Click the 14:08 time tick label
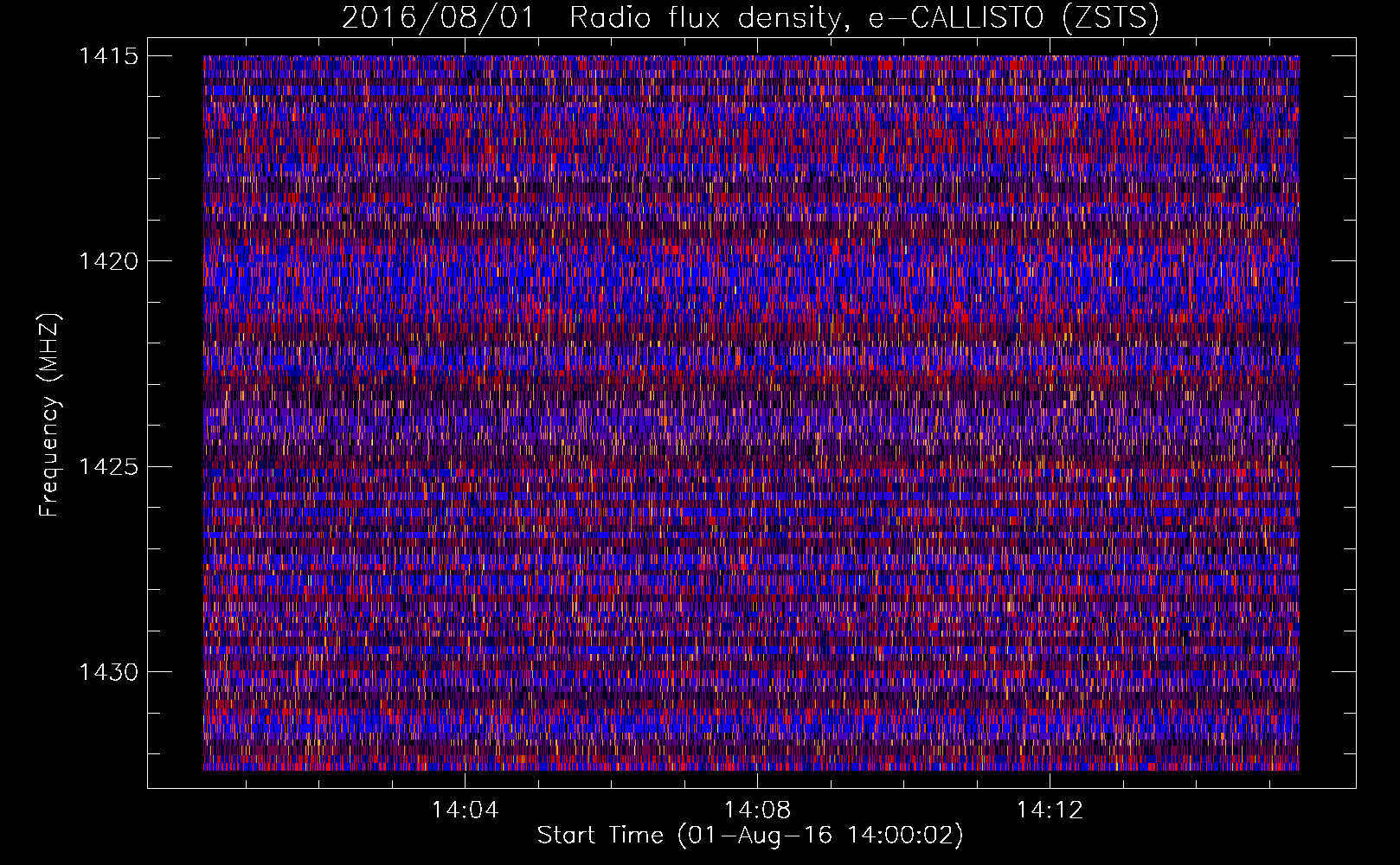The height and width of the screenshot is (865, 1400). [757, 811]
